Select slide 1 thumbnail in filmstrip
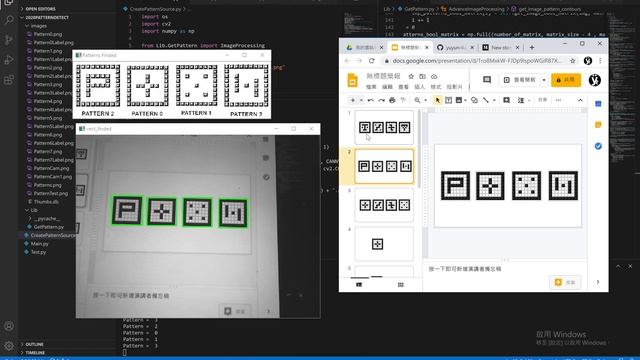 [x=384, y=127]
